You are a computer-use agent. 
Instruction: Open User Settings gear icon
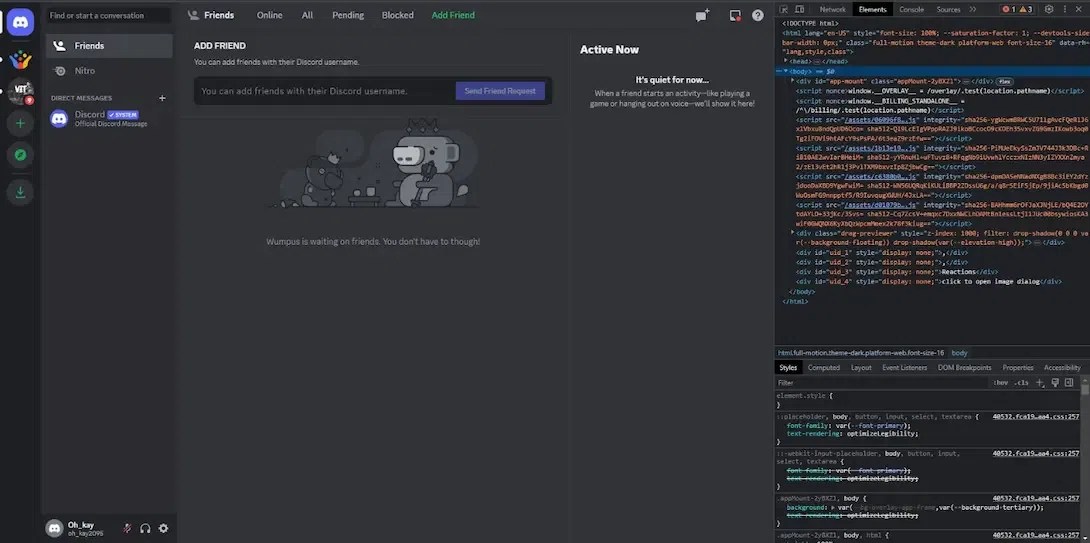click(163, 528)
